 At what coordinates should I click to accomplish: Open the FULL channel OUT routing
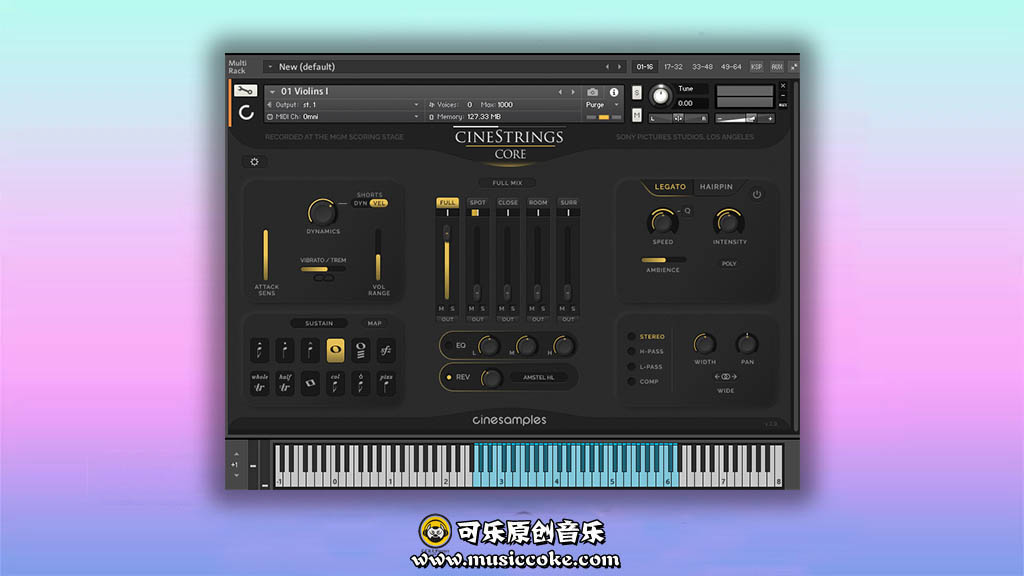click(447, 319)
